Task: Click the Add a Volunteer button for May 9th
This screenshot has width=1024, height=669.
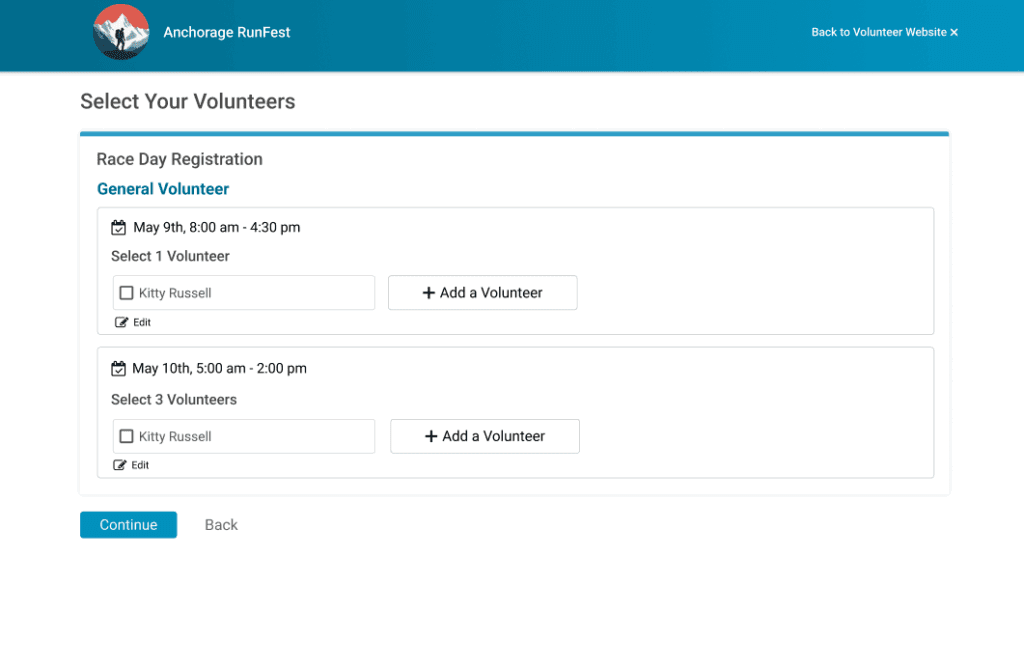Action: pyautogui.click(x=482, y=293)
